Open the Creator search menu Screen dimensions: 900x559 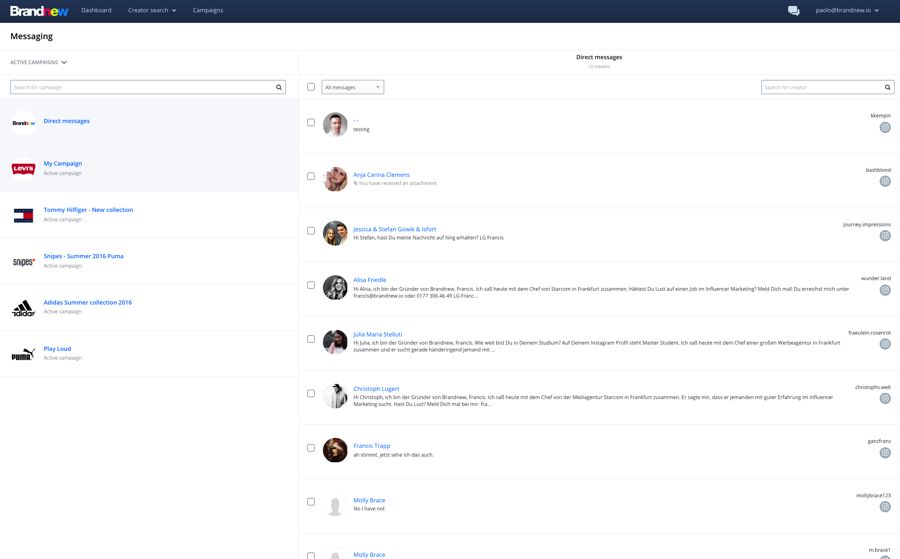point(152,10)
